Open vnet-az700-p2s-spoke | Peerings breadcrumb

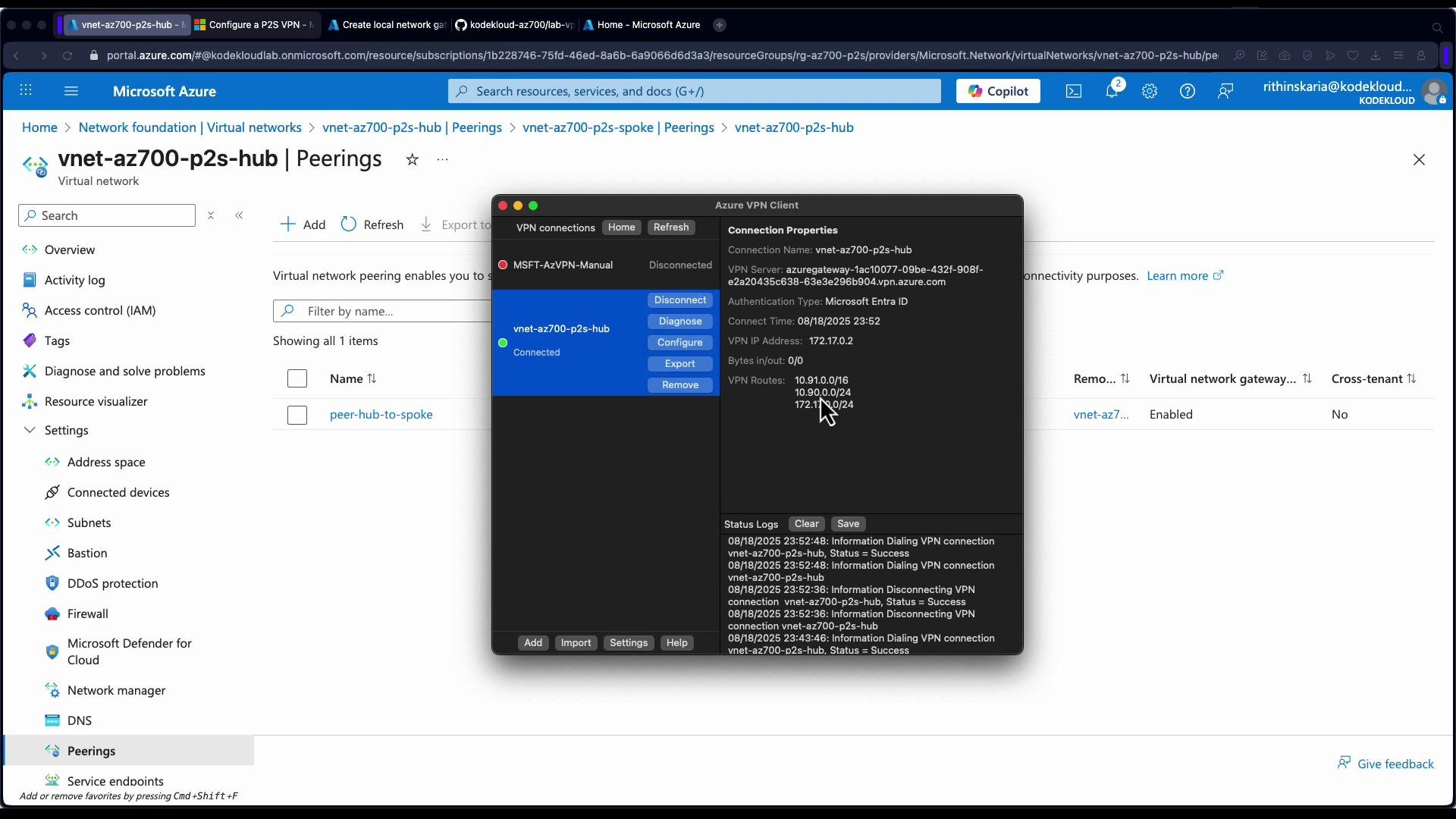pyautogui.click(x=618, y=127)
